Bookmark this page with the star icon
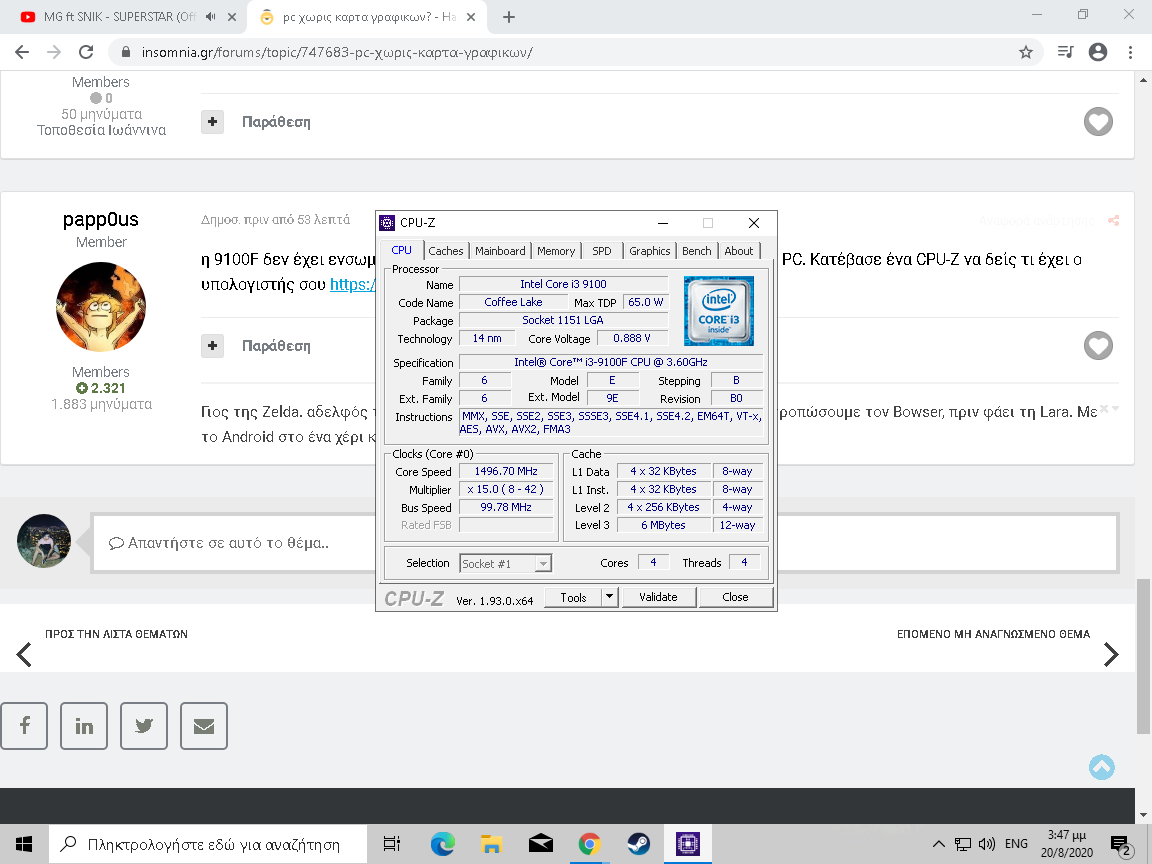The width and height of the screenshot is (1152, 864). pos(1026,52)
